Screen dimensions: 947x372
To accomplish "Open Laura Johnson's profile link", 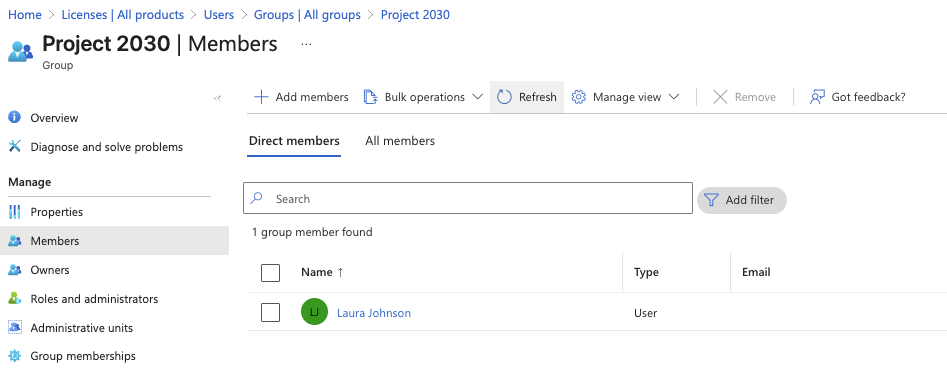I will [374, 313].
